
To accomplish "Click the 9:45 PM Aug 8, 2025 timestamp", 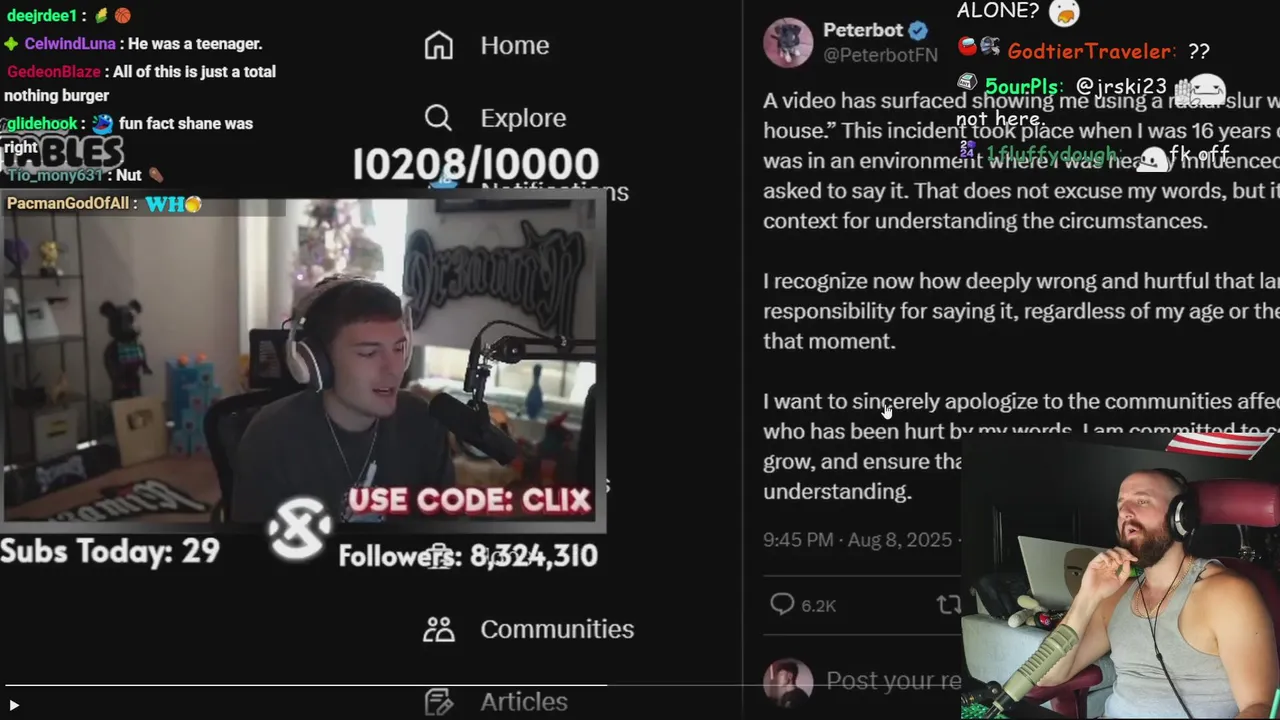I will pos(858,540).
